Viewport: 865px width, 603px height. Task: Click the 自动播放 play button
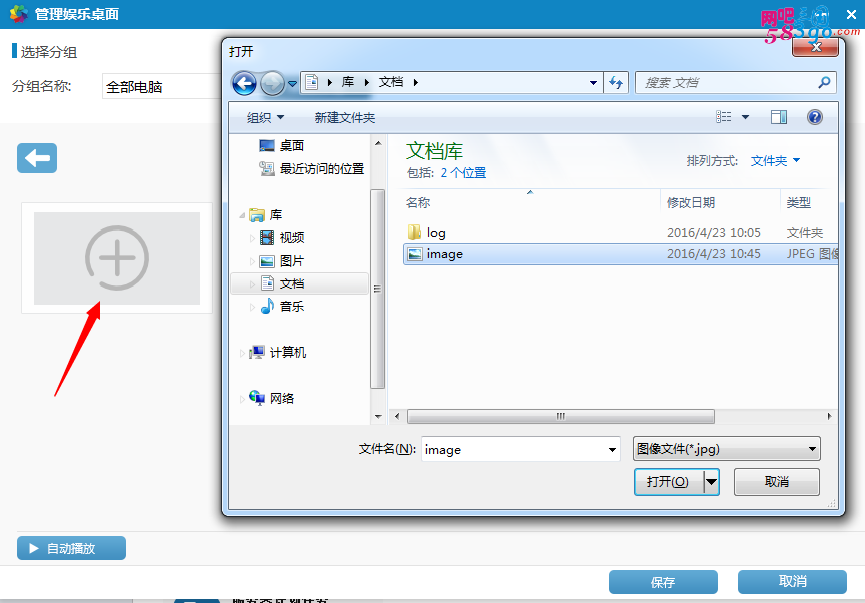[x=71, y=548]
